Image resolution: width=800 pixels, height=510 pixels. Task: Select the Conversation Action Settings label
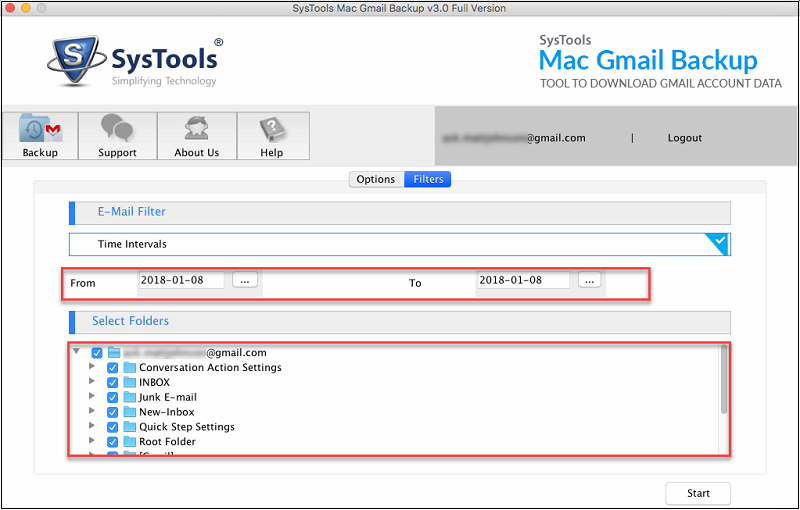coord(210,368)
